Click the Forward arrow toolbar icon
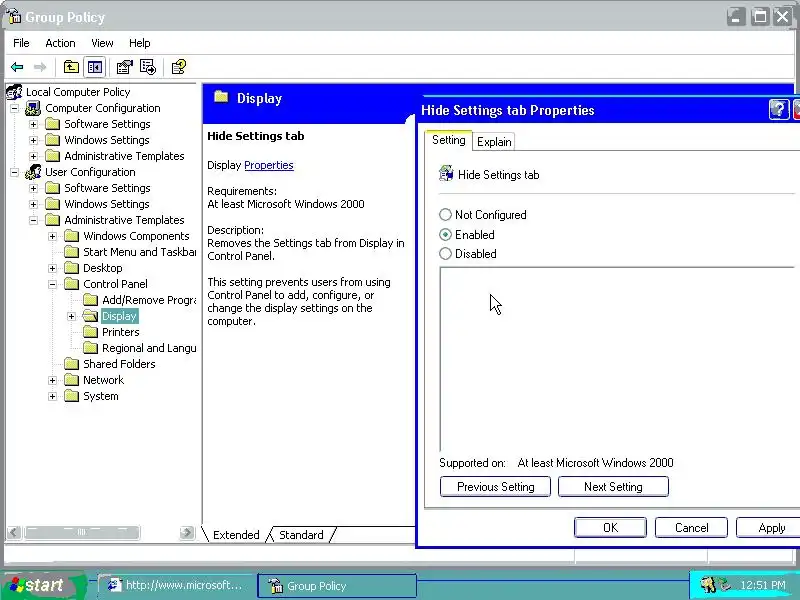The width and height of the screenshot is (800, 600). tap(40, 67)
